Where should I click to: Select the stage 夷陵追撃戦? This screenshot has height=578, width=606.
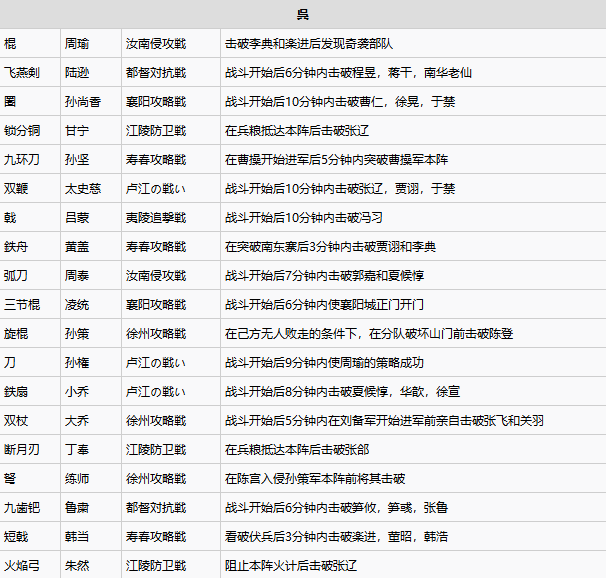156,218
